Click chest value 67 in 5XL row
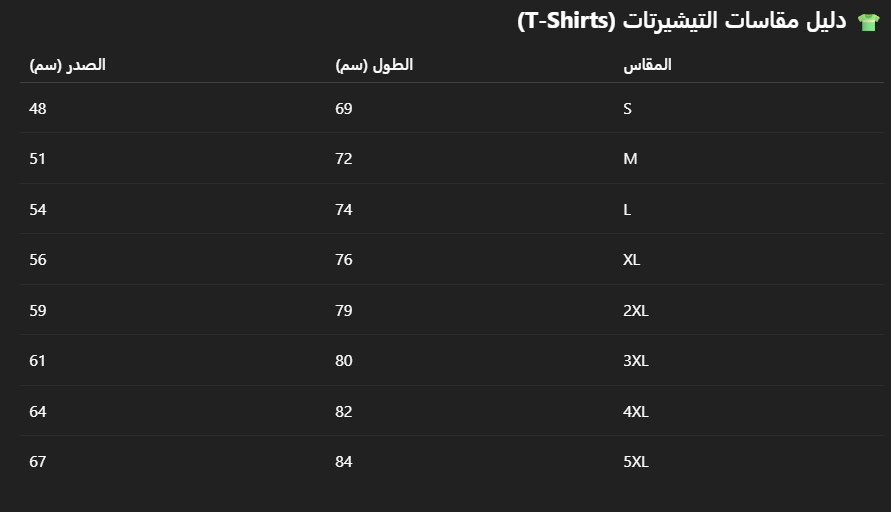Screen dimensions: 891x512 38,462
